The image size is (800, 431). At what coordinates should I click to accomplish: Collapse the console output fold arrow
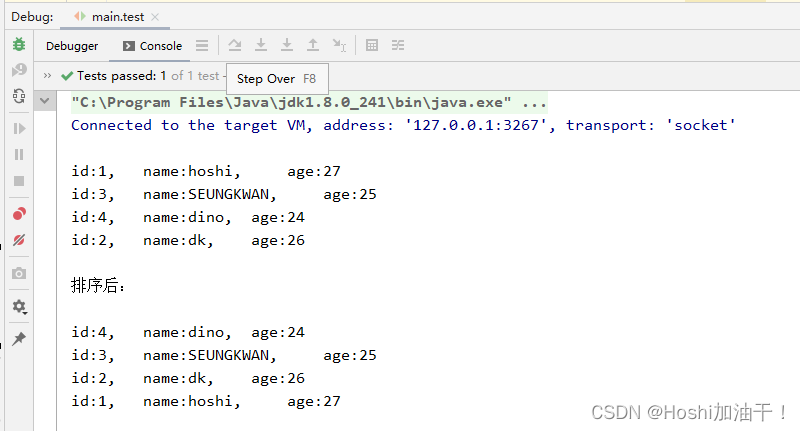(x=45, y=100)
